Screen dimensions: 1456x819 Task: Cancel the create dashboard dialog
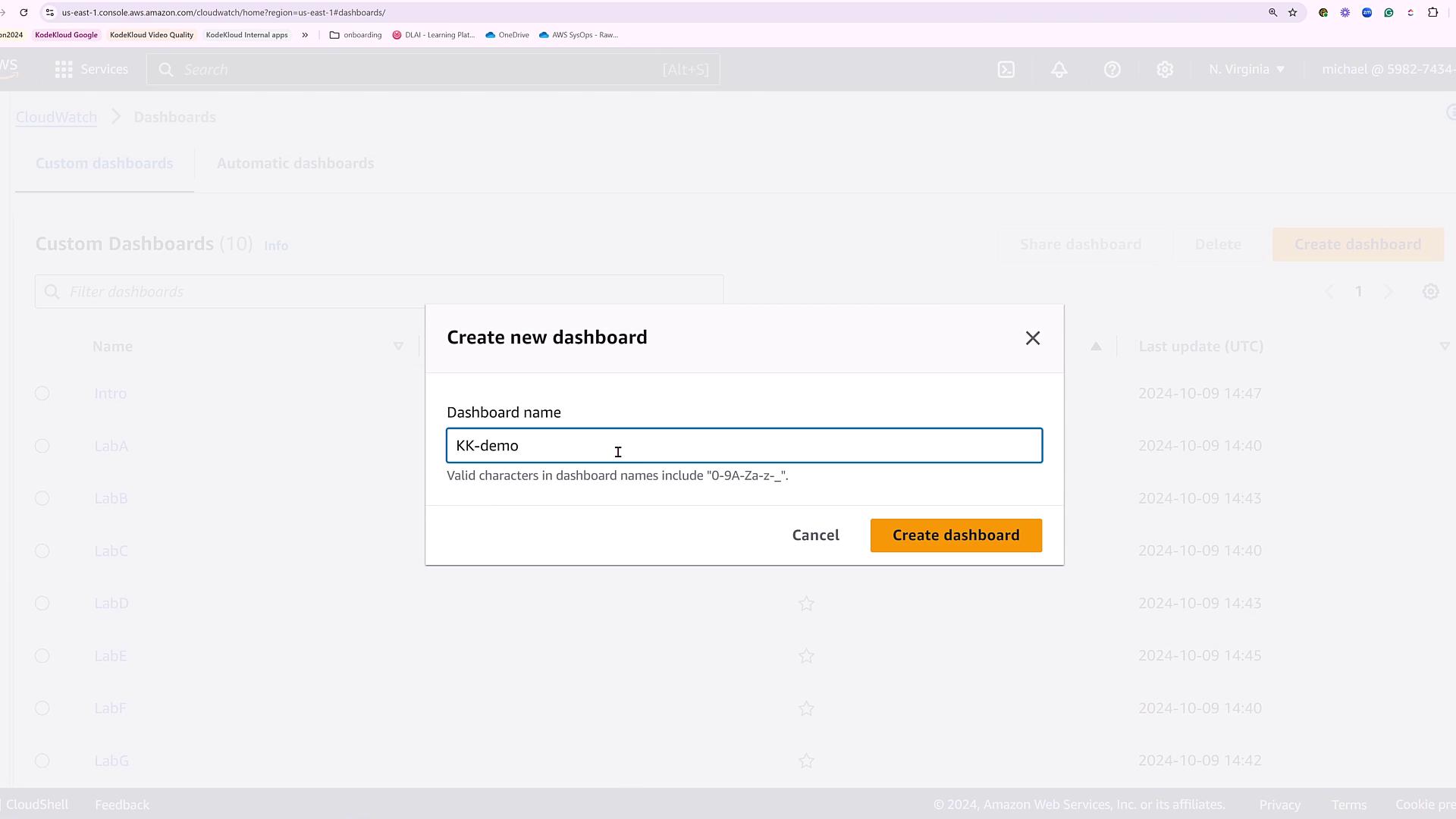(815, 535)
